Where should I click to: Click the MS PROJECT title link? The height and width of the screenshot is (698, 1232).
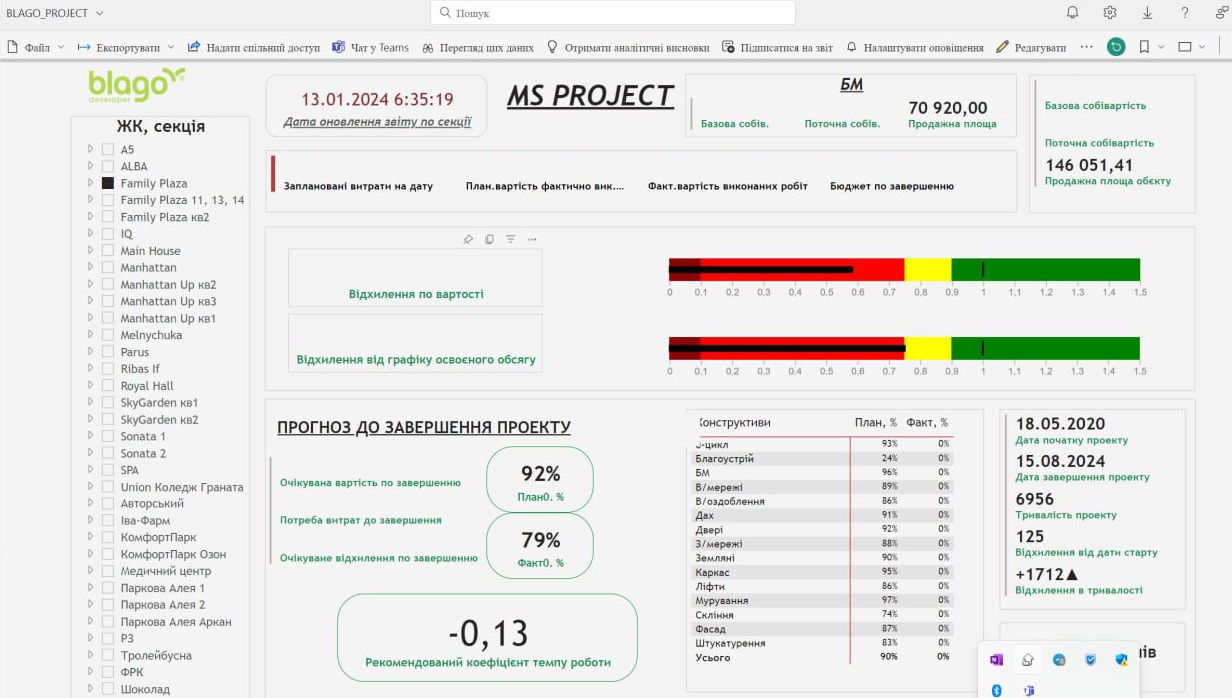[590, 96]
